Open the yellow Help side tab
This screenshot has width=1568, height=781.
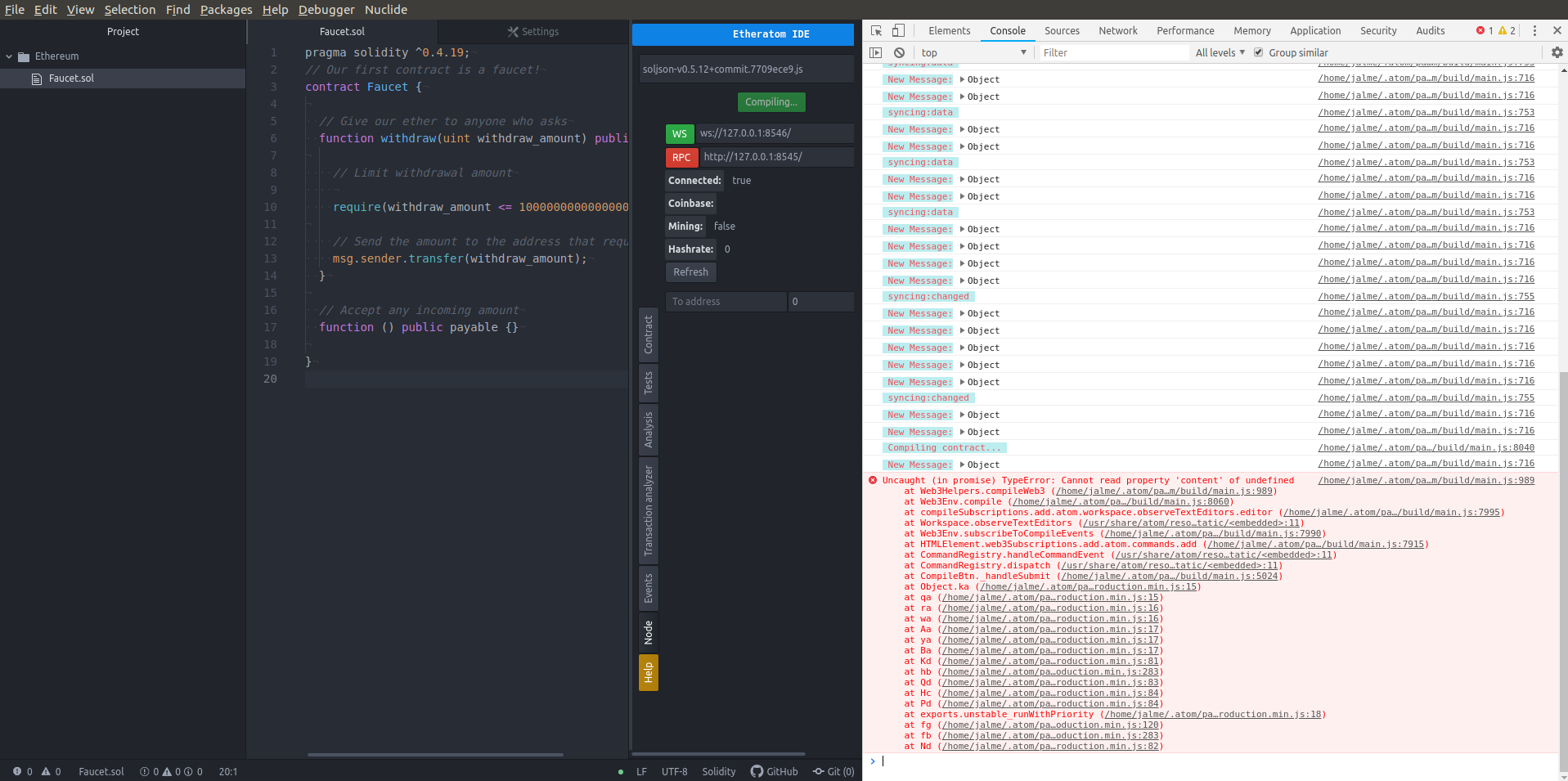649,673
